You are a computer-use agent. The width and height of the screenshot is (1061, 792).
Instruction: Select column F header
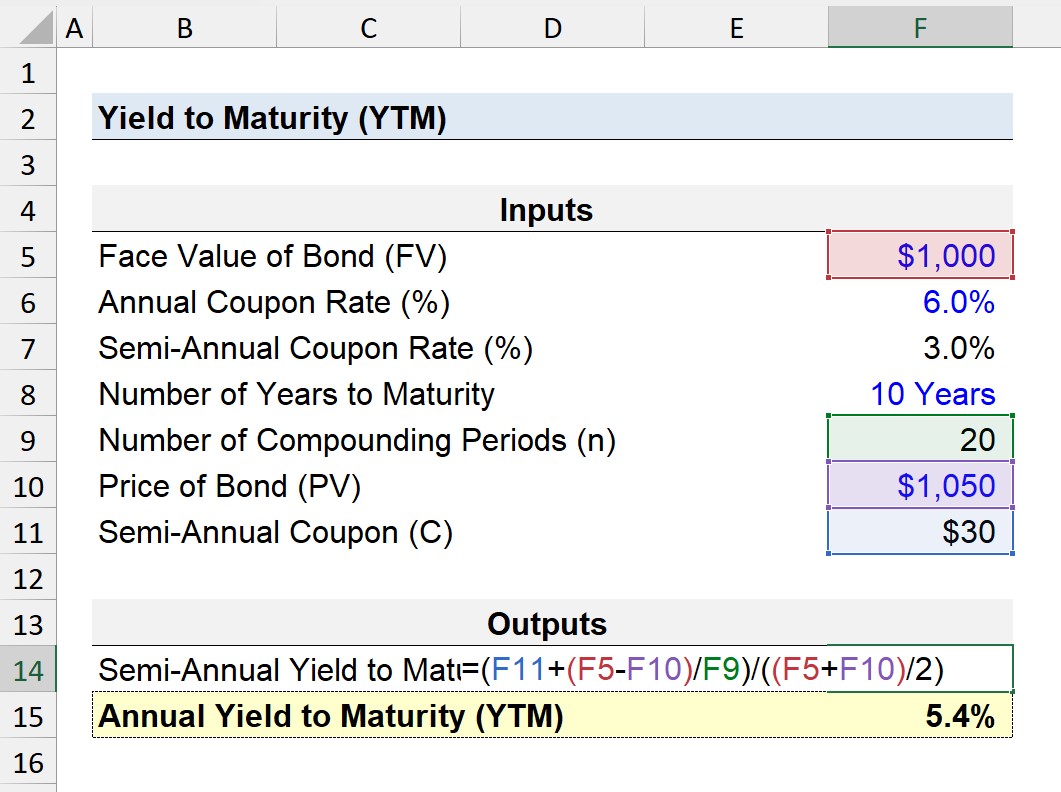point(920,28)
